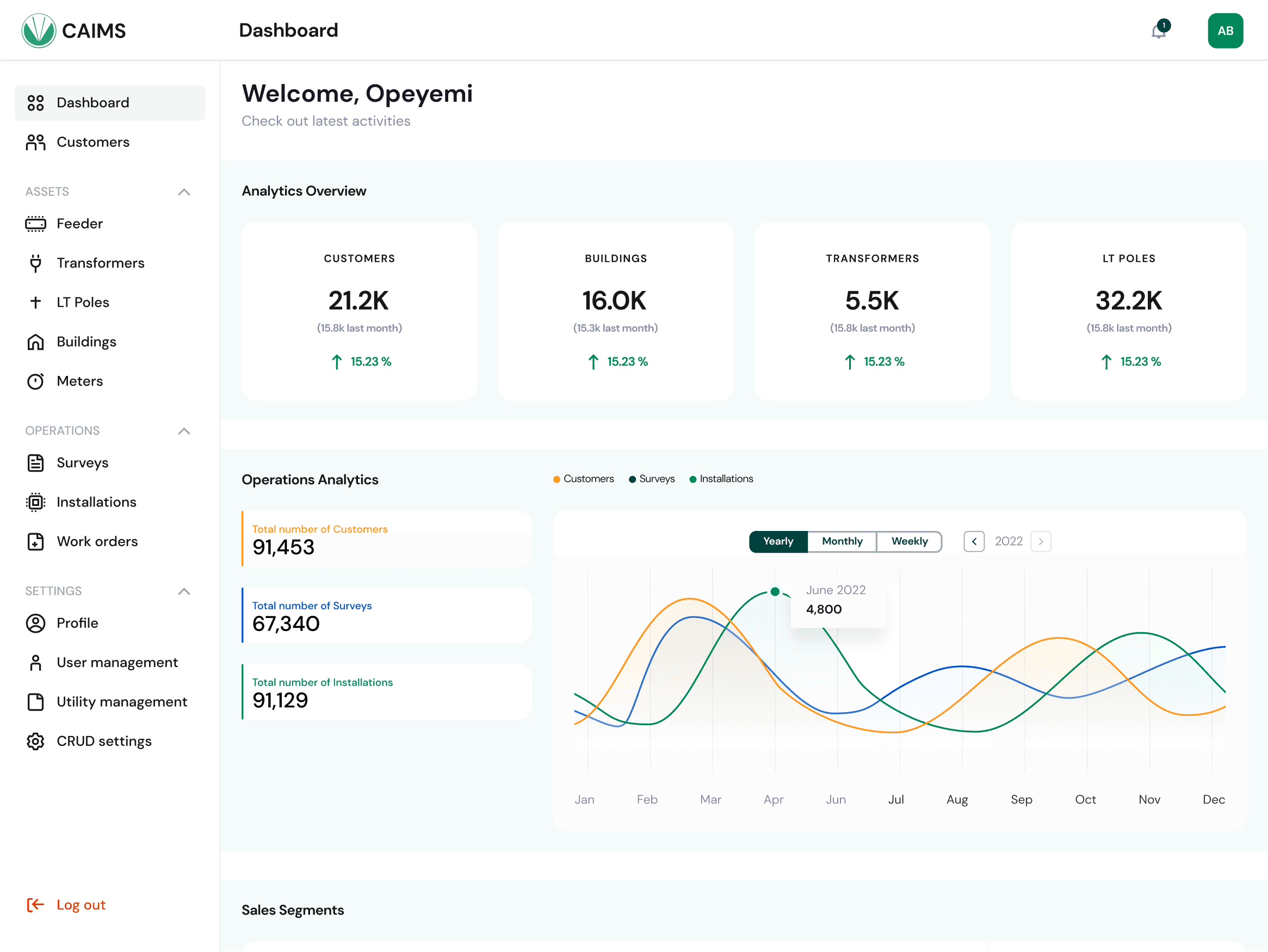Screen dimensions: 1268x952
Task: Click the Meters gauge icon
Action: point(35,381)
